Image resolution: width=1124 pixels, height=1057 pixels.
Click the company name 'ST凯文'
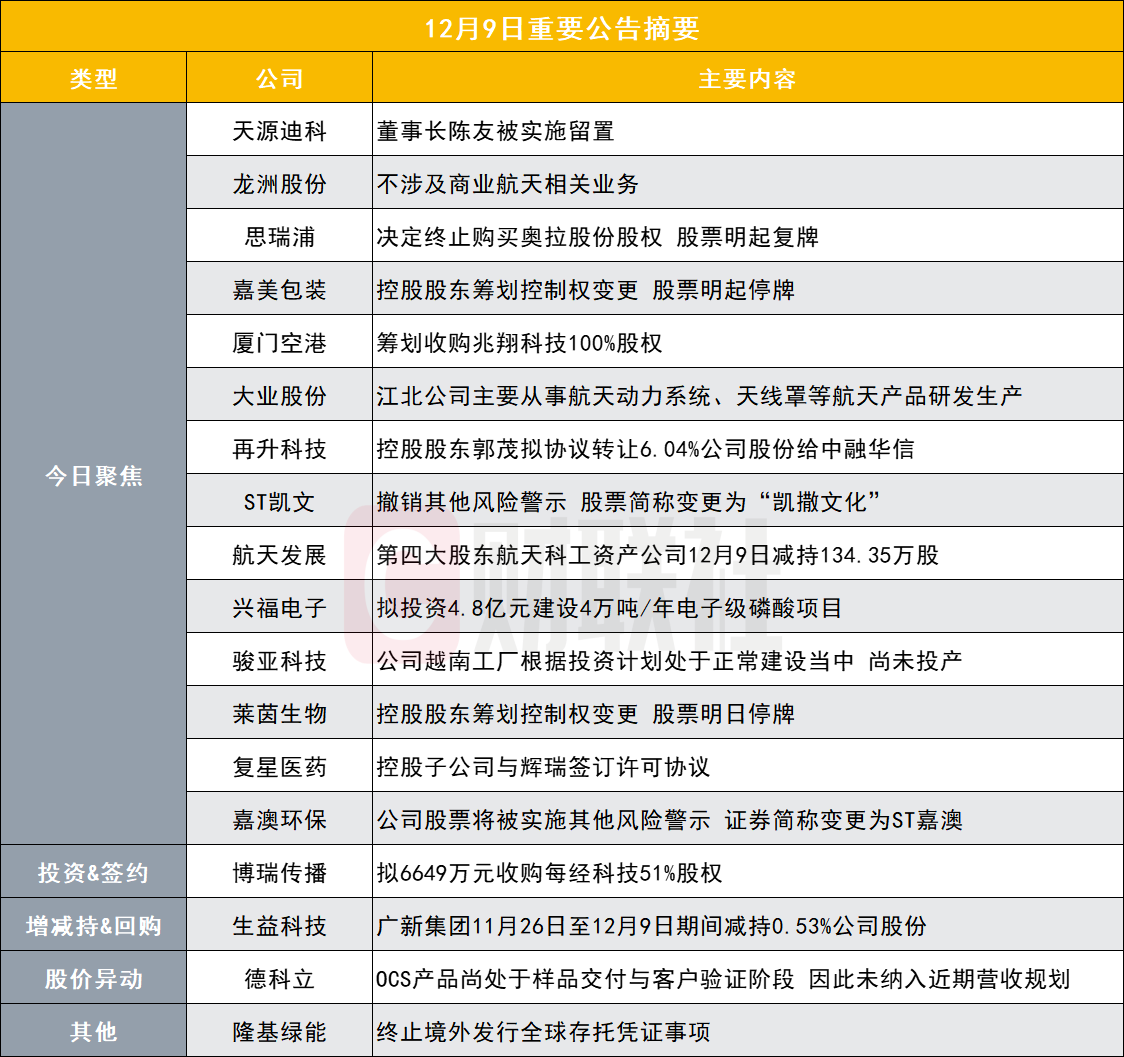[279, 502]
